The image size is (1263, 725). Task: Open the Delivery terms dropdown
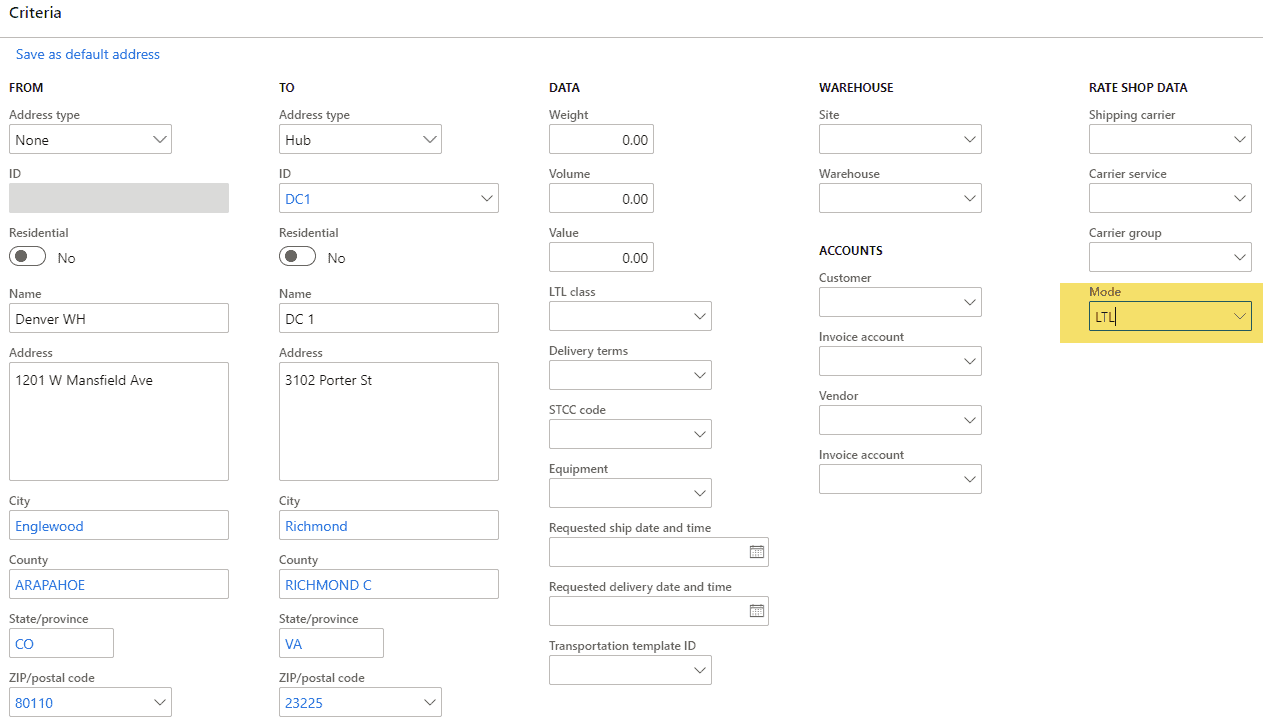coord(700,376)
